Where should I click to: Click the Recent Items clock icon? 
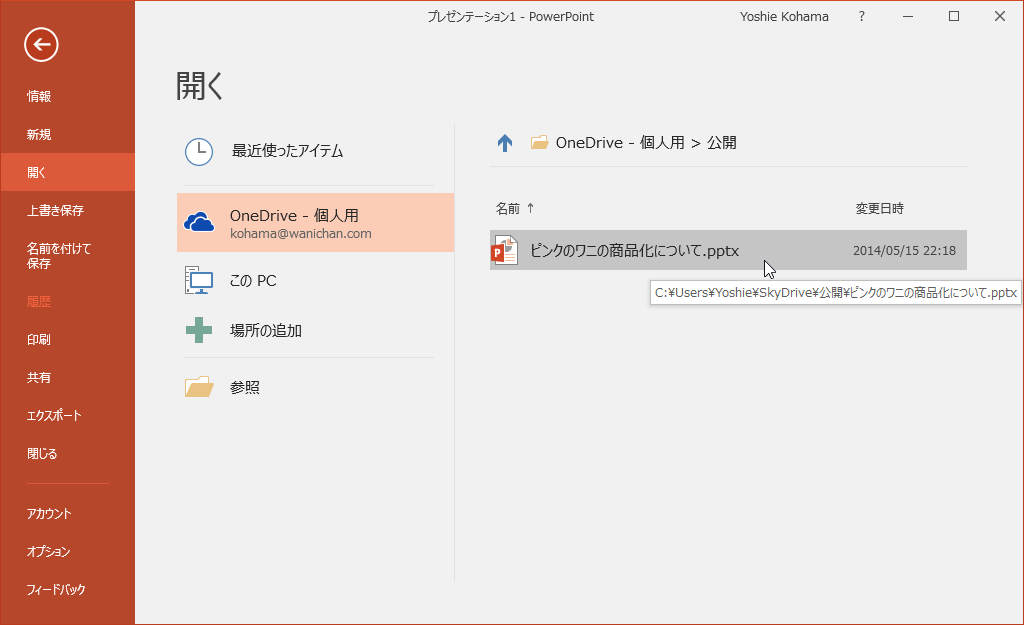[199, 151]
